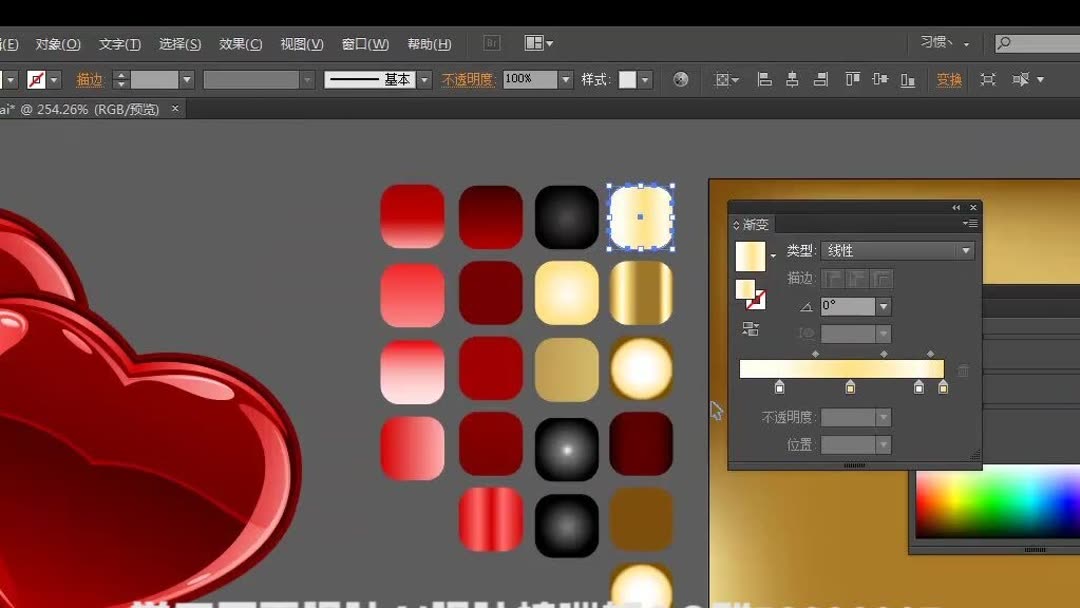Close the document tab with its x
Image resolution: width=1080 pixels, height=608 pixels.
coord(175,108)
